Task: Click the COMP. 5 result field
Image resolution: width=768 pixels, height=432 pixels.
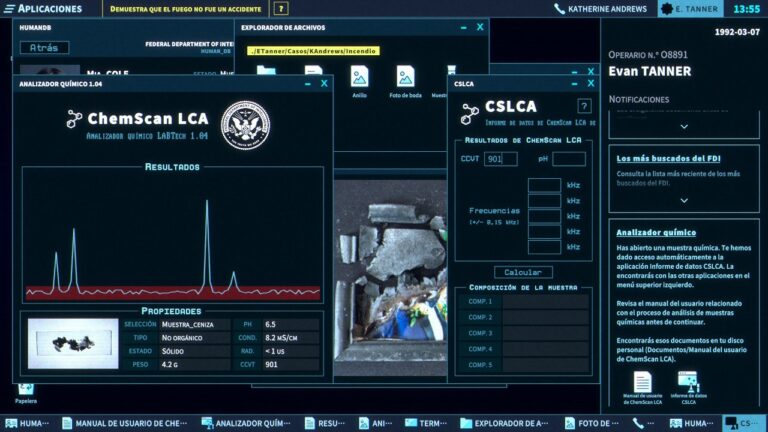Action: point(546,365)
